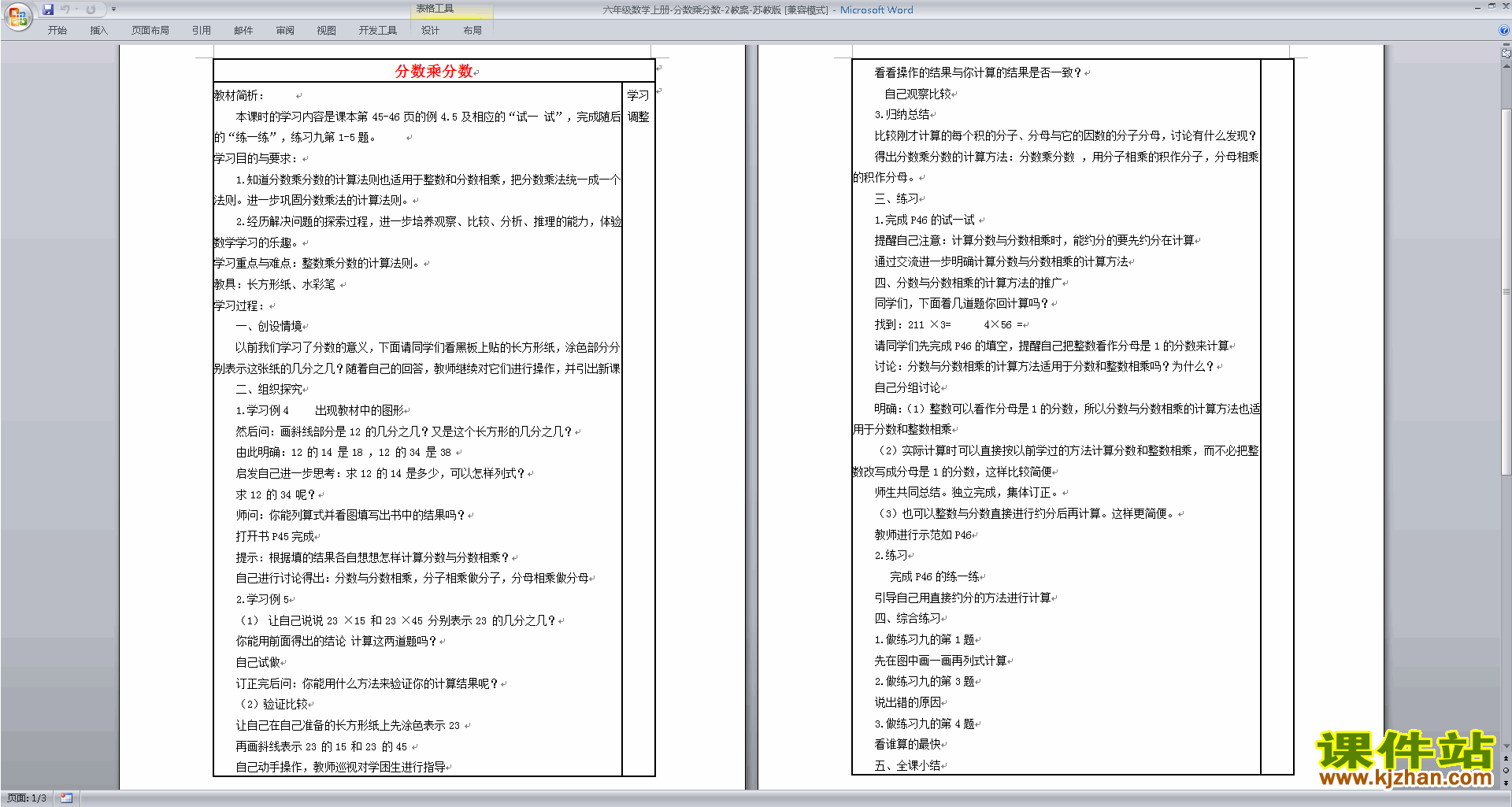Click the cell text 学习 in right column

[638, 95]
